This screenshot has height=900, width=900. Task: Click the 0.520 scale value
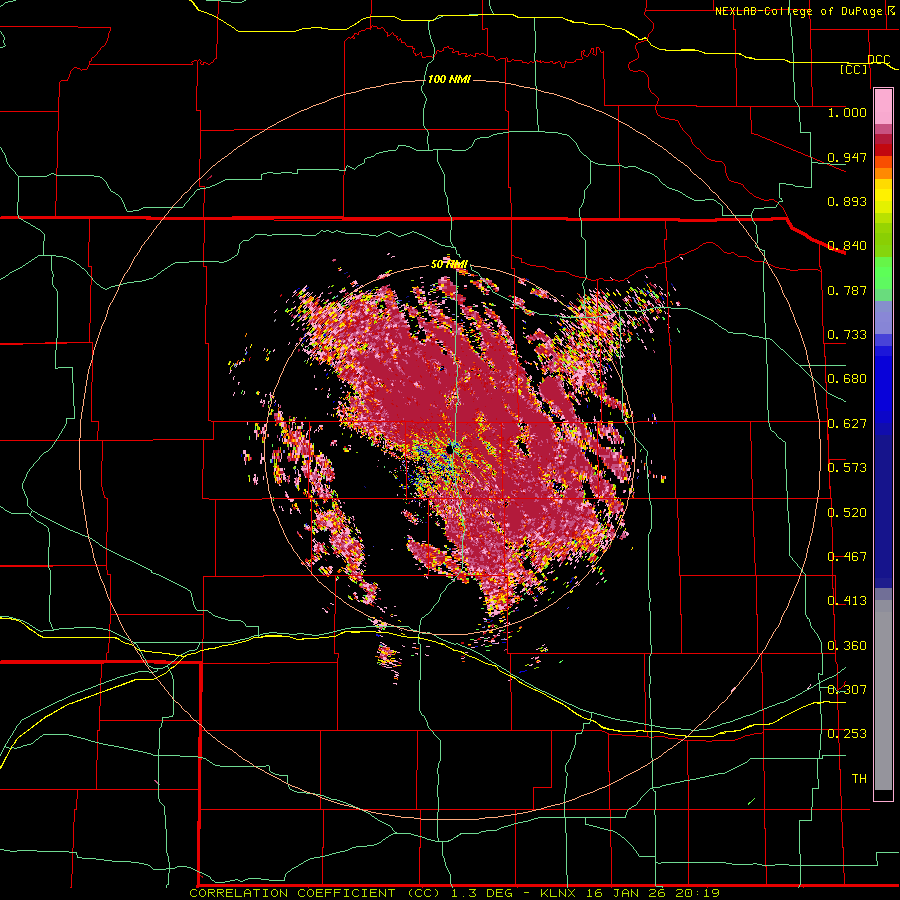click(847, 512)
